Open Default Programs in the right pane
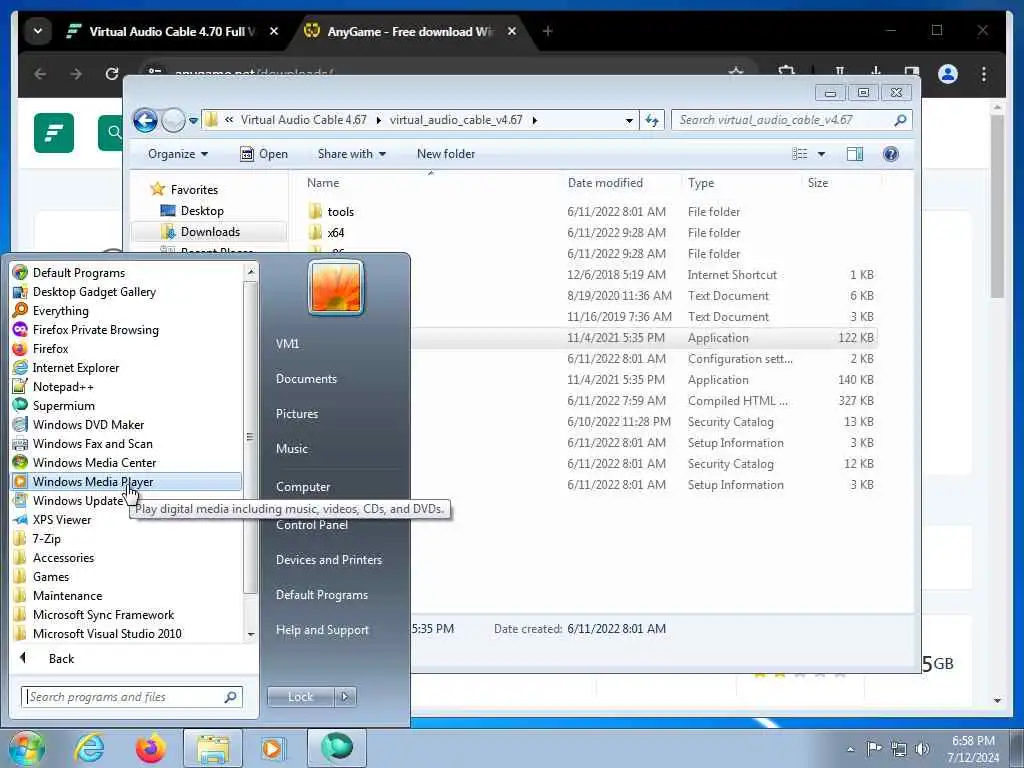Image resolution: width=1024 pixels, height=768 pixels. click(321, 595)
